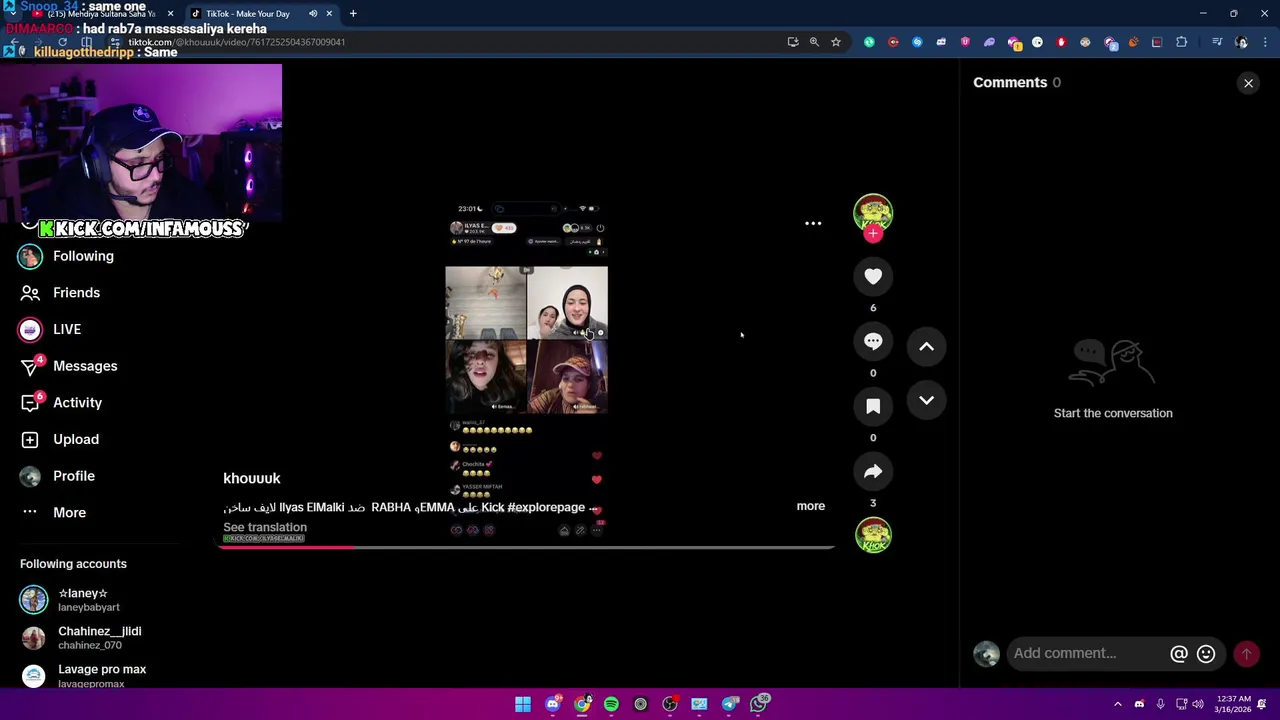Click the red hand blocker extension icon

(1061, 42)
